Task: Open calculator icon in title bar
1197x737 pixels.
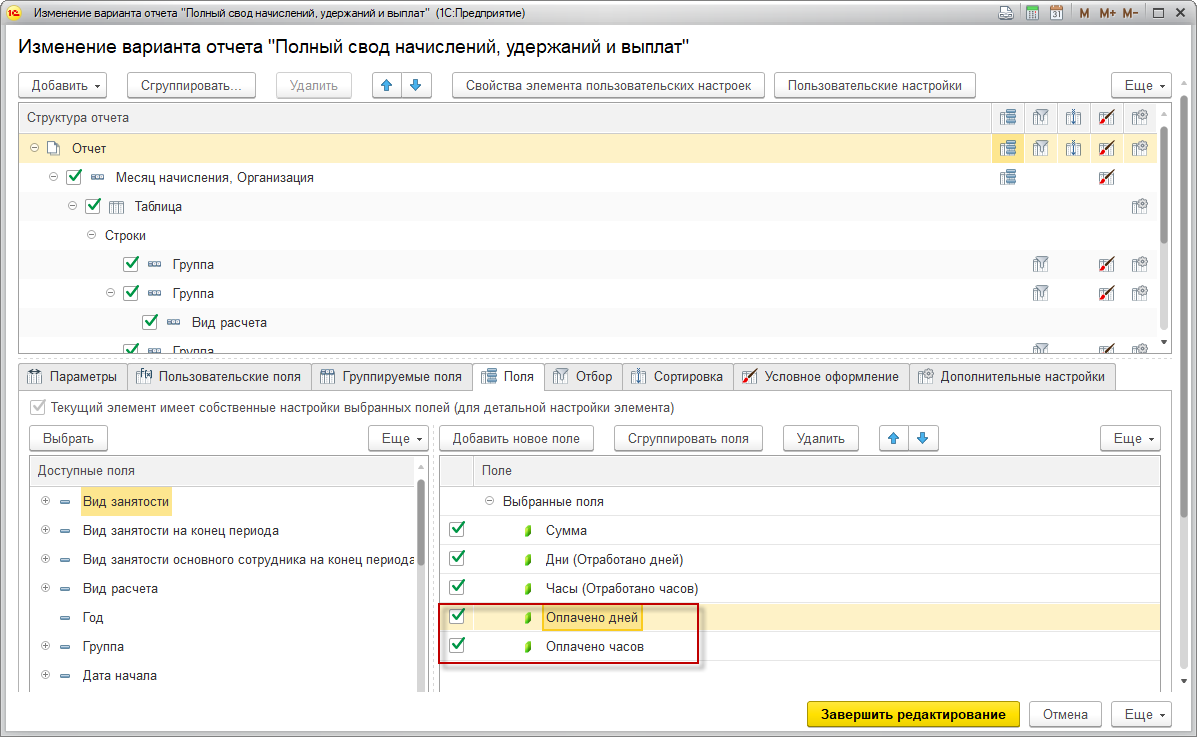Action: click(x=1032, y=13)
